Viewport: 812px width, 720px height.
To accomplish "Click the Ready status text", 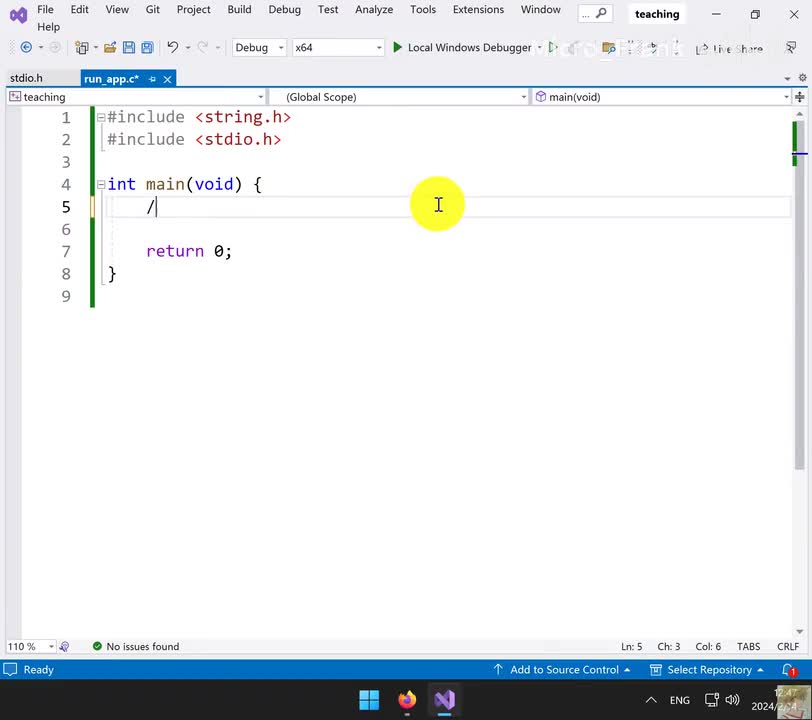I will point(38,670).
